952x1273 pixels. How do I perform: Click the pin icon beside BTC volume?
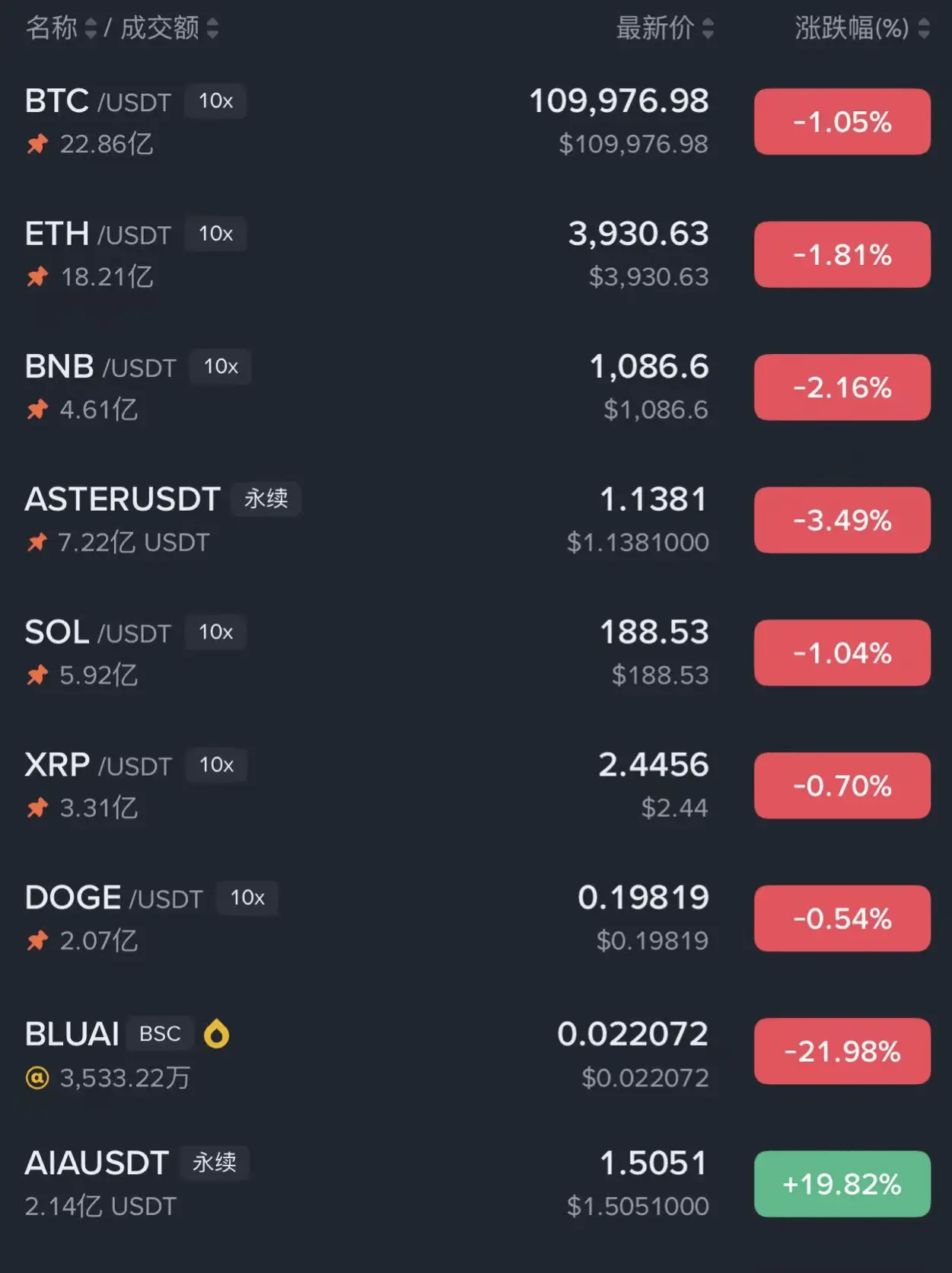(x=37, y=143)
